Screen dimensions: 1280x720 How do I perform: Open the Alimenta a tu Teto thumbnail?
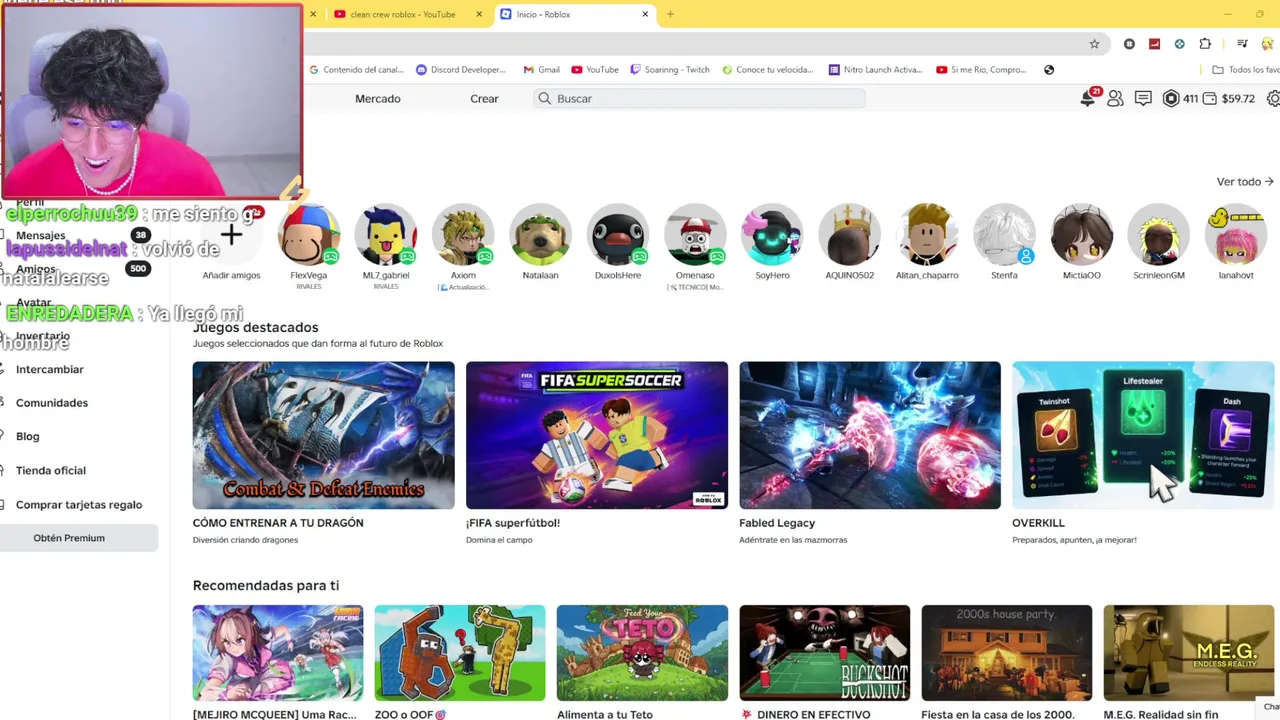(x=642, y=653)
